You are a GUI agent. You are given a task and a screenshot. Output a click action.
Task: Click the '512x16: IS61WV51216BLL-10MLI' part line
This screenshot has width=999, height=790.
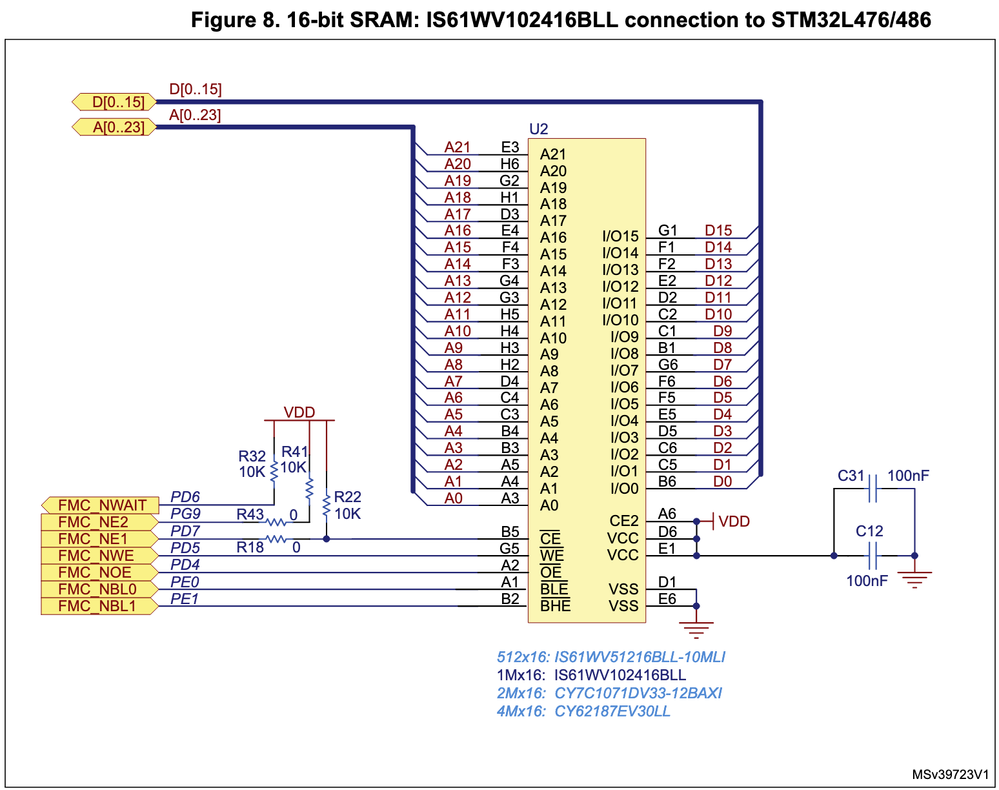click(x=611, y=657)
